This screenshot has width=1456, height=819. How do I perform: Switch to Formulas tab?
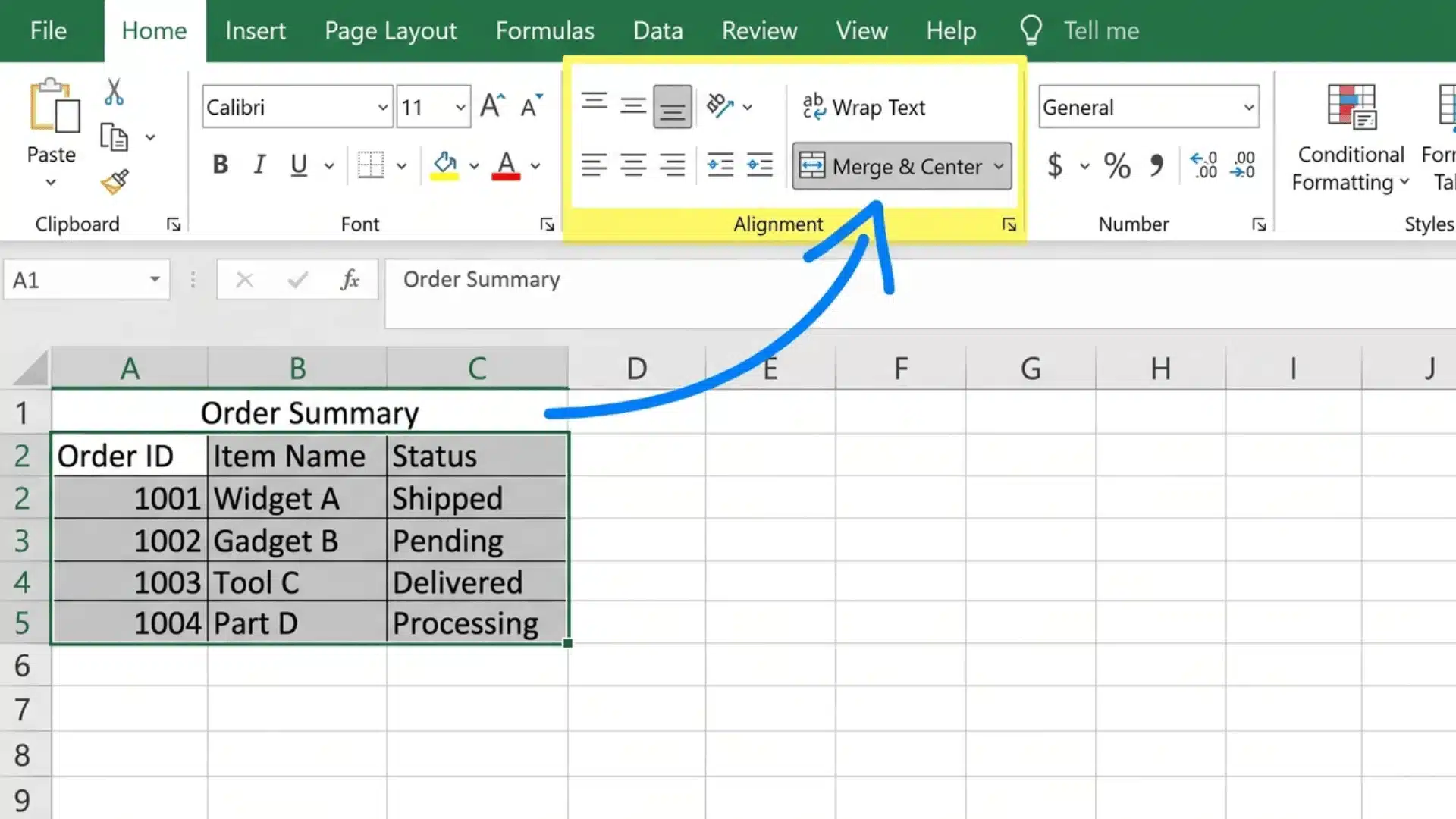point(544,31)
